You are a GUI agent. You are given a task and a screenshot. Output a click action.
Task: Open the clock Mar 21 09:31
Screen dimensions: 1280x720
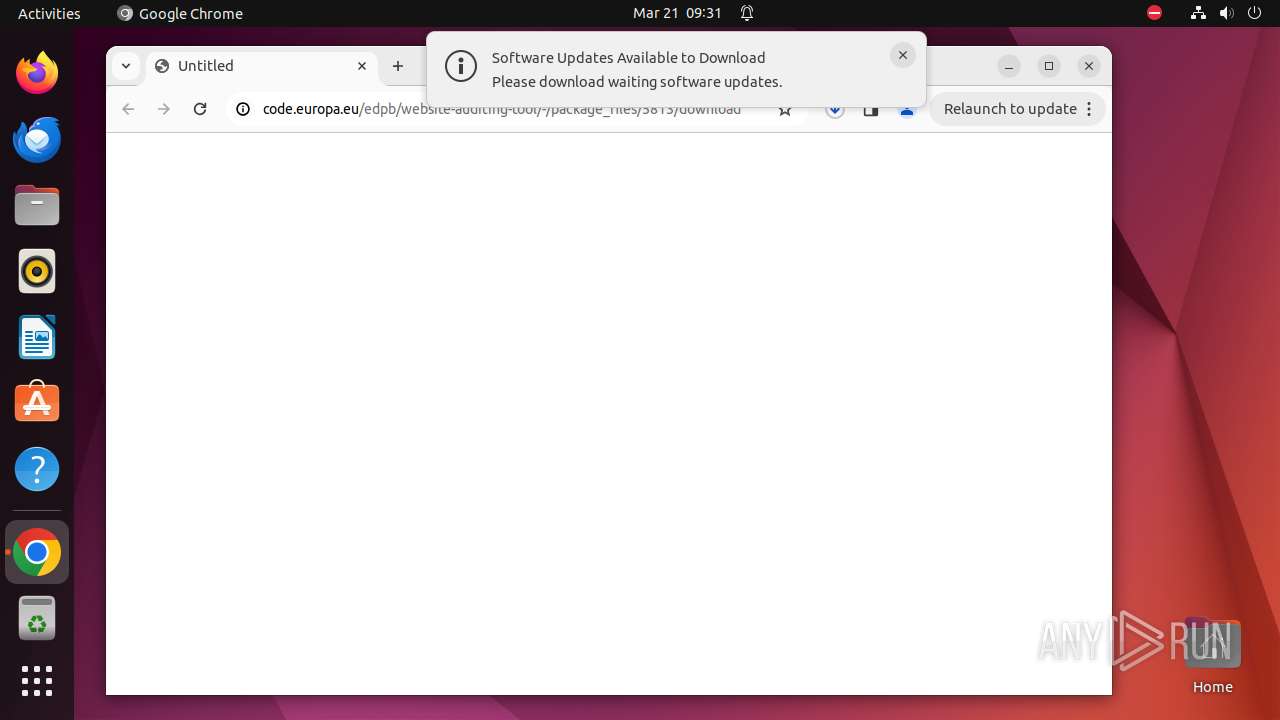point(677,13)
